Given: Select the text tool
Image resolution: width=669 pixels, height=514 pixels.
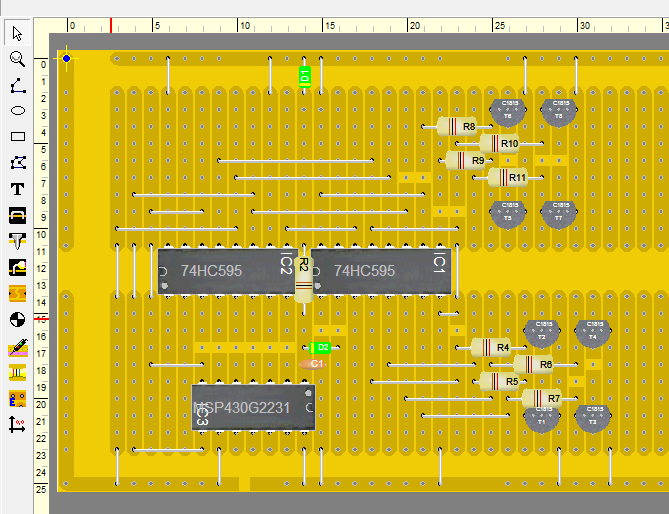Looking at the screenshot, I should (17, 189).
